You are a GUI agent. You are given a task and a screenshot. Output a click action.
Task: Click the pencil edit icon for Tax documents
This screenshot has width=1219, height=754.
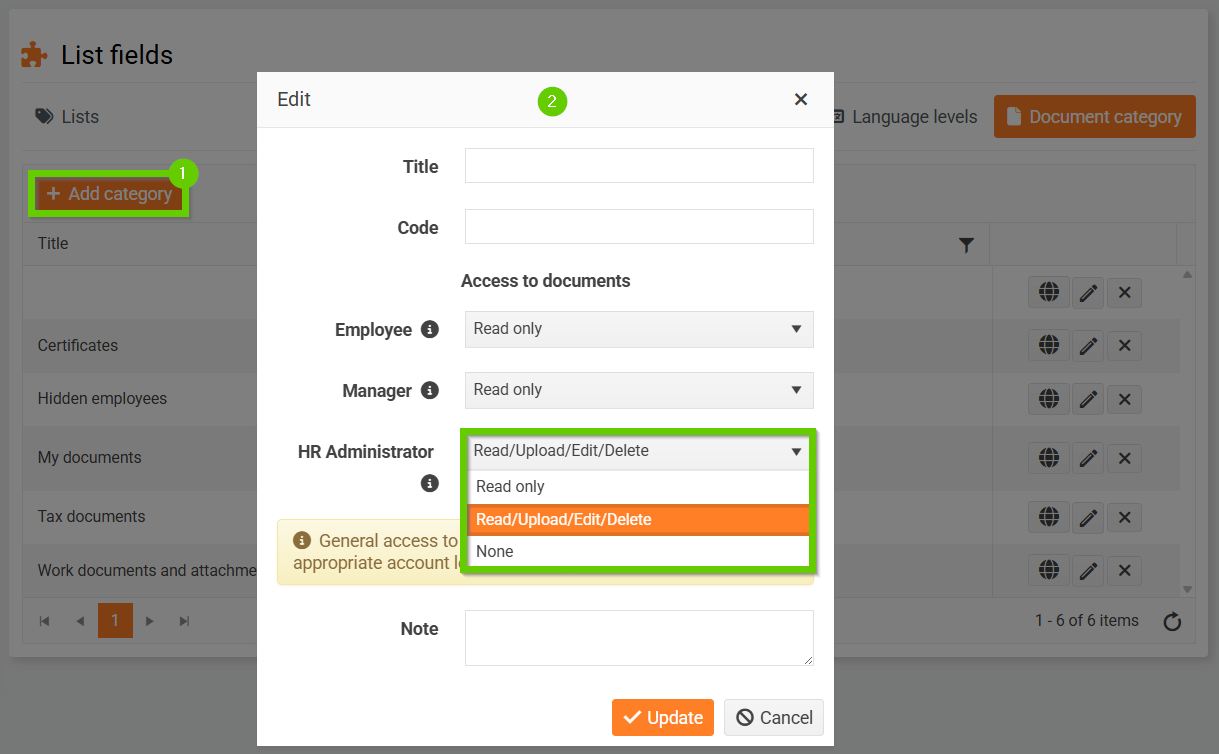pos(1088,517)
